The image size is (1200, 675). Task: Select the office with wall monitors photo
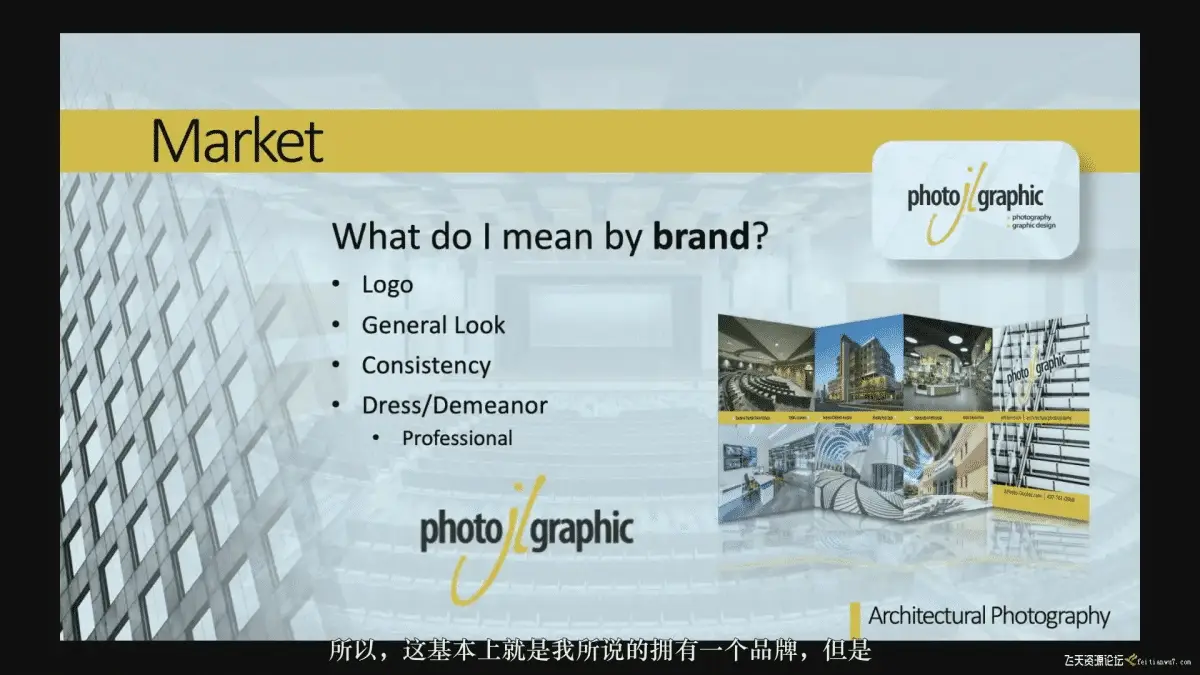766,471
